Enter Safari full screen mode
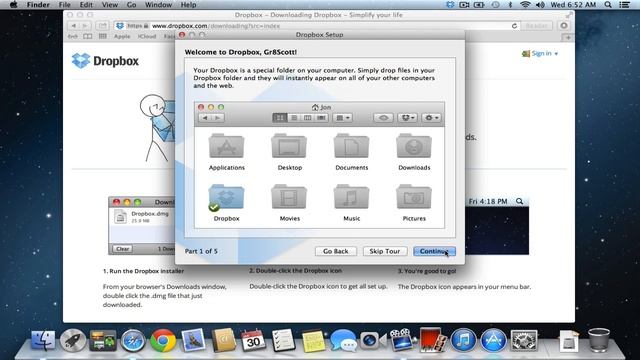The height and width of the screenshot is (360, 640). point(569,15)
